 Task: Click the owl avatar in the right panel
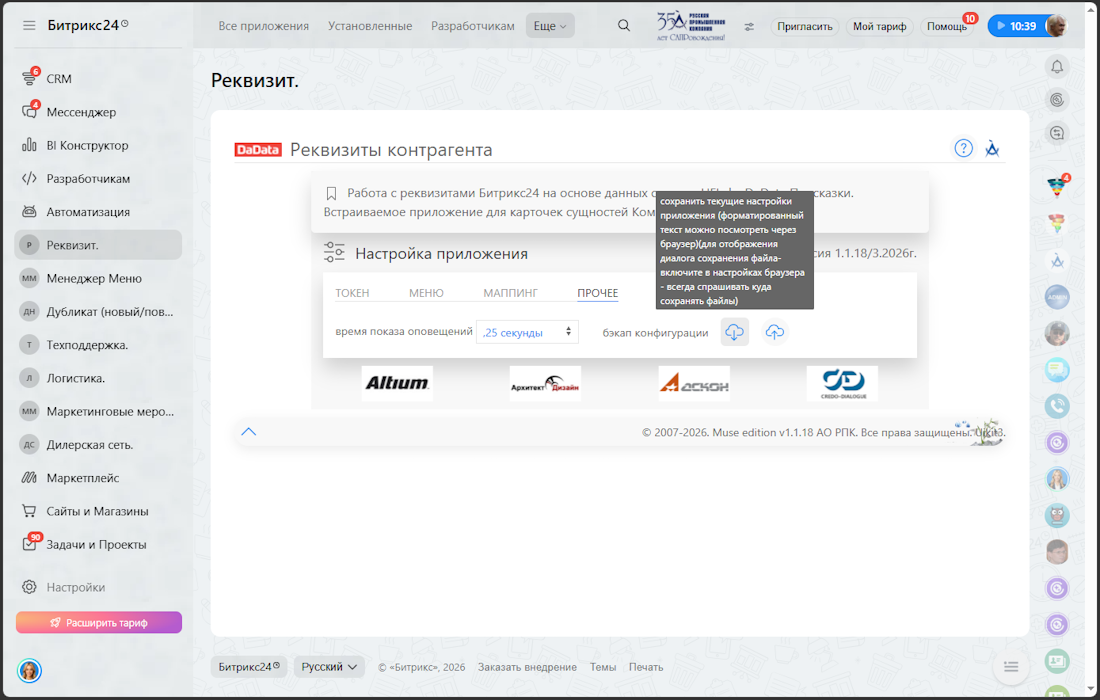[1057, 516]
